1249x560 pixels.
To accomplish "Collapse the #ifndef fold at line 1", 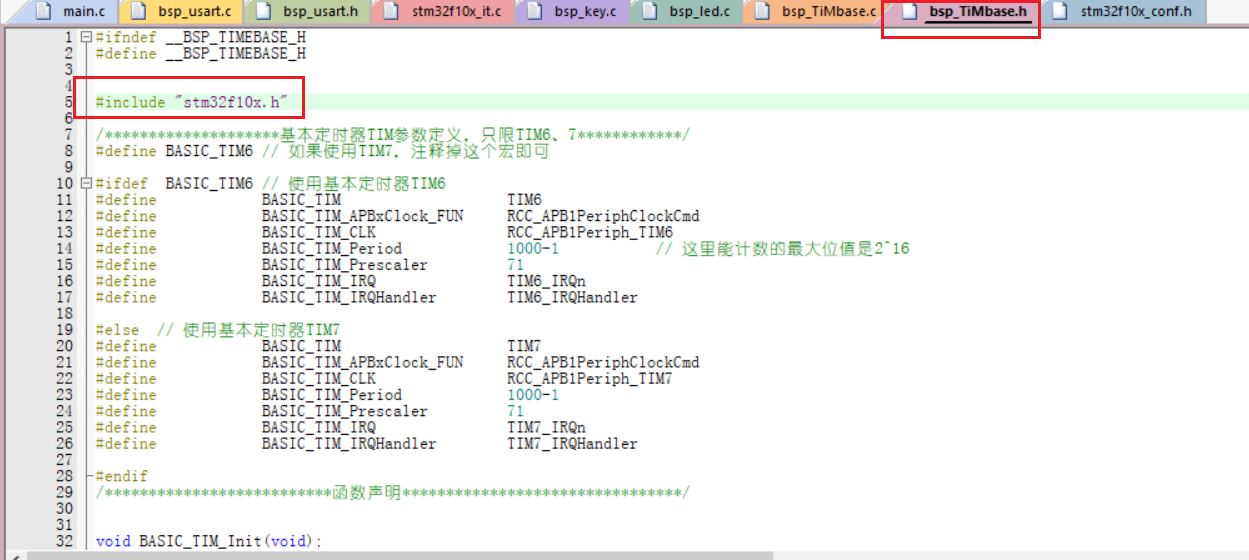I will 86,38.
